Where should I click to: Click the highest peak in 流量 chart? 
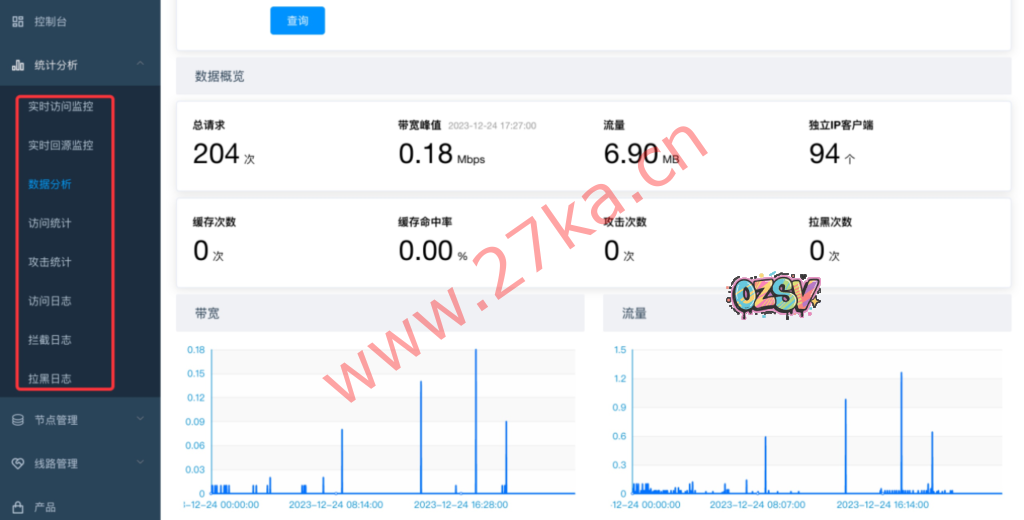pyautogui.click(x=901, y=430)
